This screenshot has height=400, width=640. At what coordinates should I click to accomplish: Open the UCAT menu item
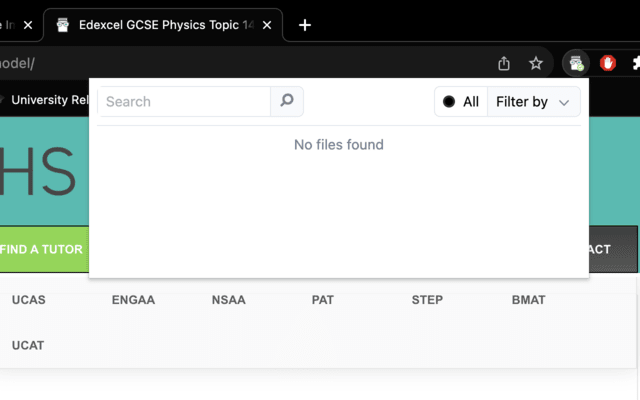coord(28,345)
